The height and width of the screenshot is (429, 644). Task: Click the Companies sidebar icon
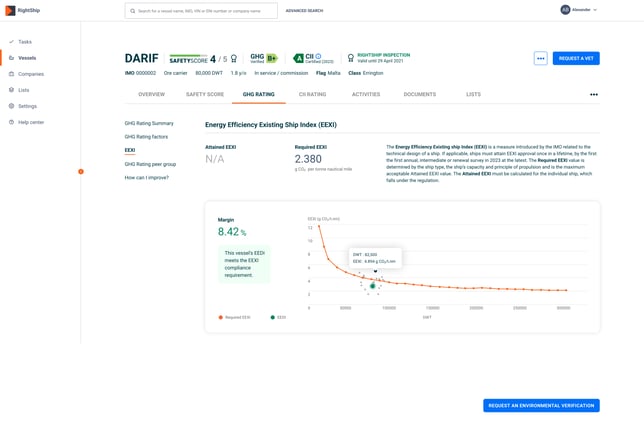pos(12,74)
